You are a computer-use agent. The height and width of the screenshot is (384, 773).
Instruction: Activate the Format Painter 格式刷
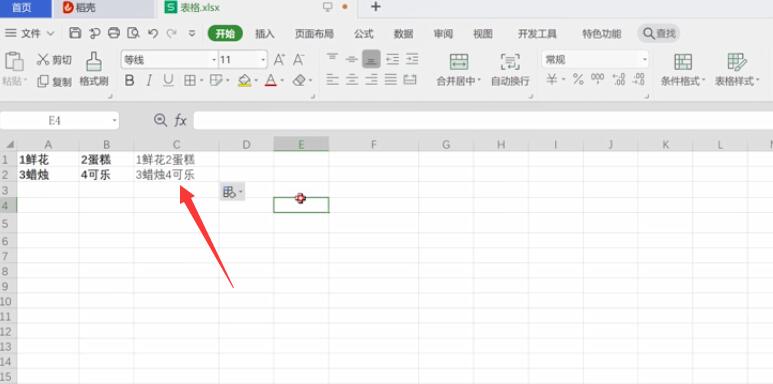(94, 69)
